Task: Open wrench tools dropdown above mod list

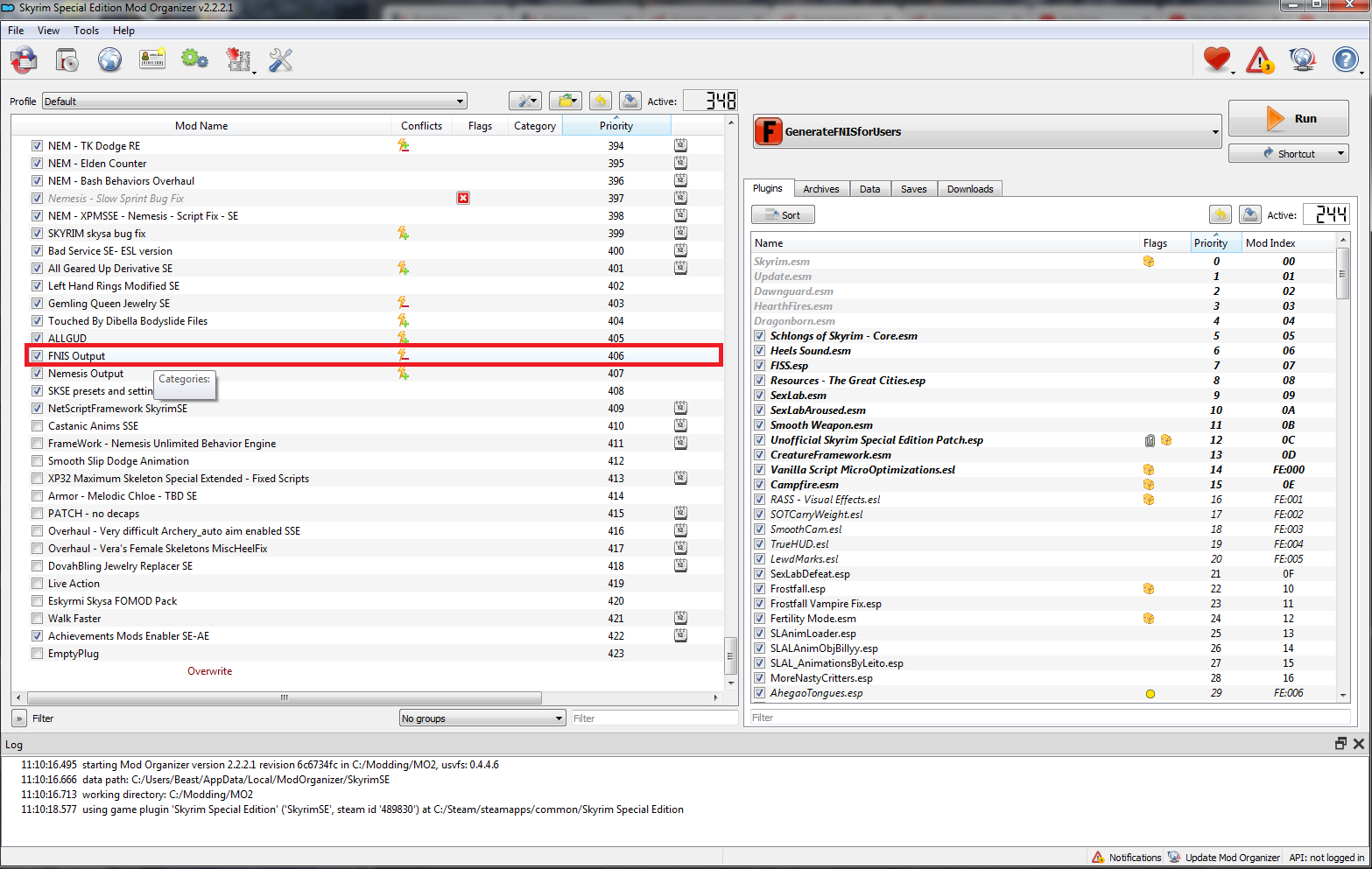Action: (x=525, y=101)
